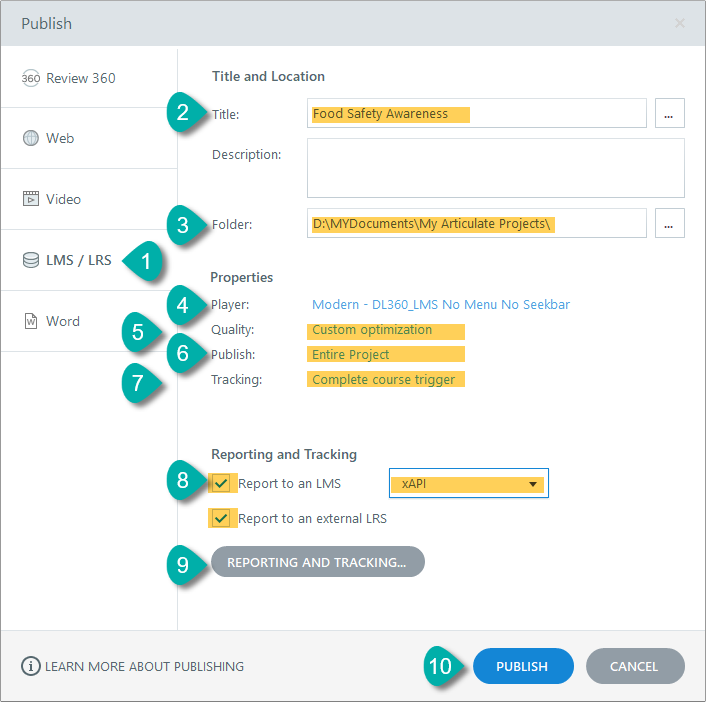Viewport: 706px width, 702px height.
Task: Toggle the Report to an LMS checkbox
Action: [221, 484]
